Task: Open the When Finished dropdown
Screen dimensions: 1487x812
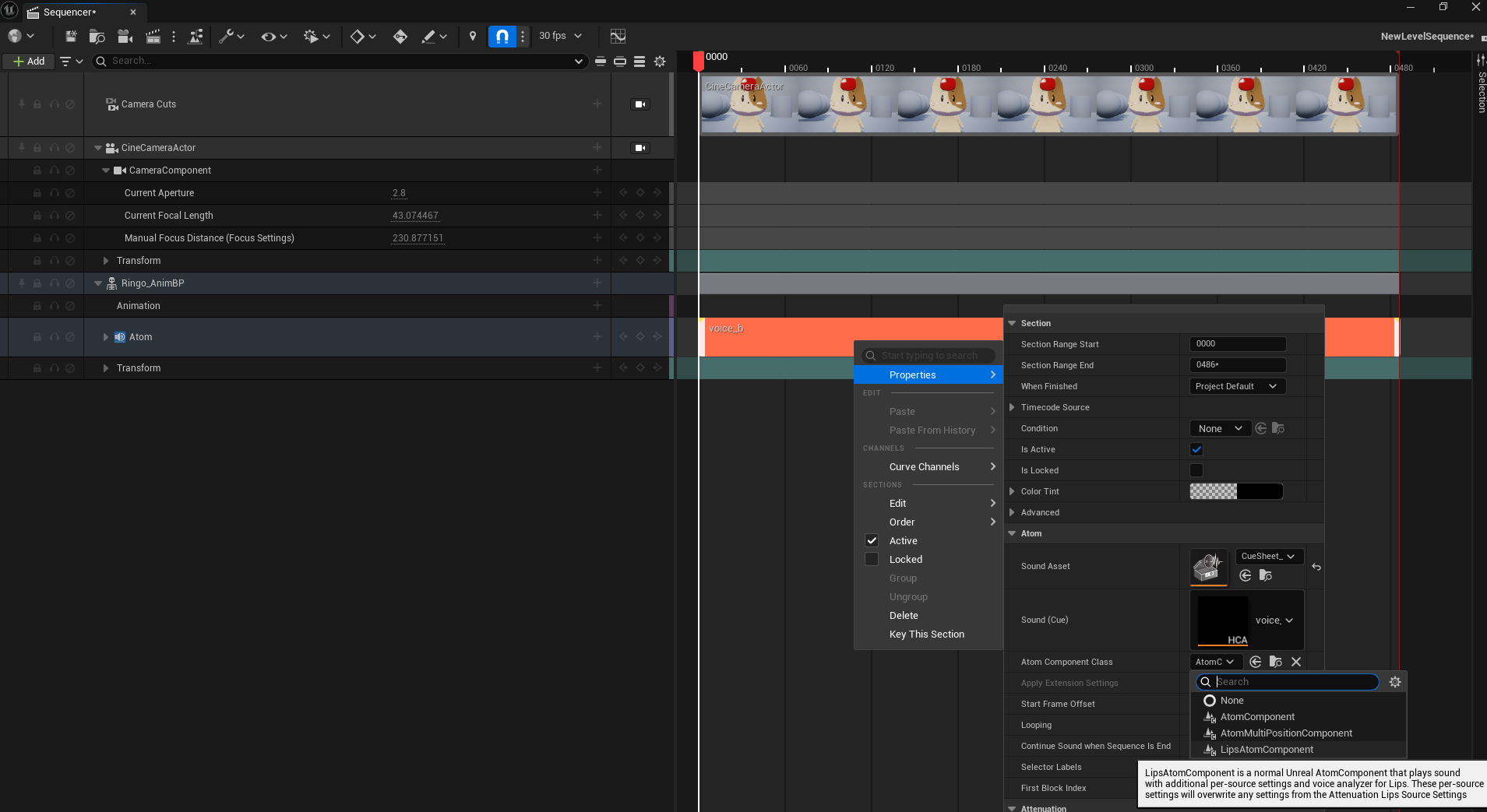Action: 1236,386
